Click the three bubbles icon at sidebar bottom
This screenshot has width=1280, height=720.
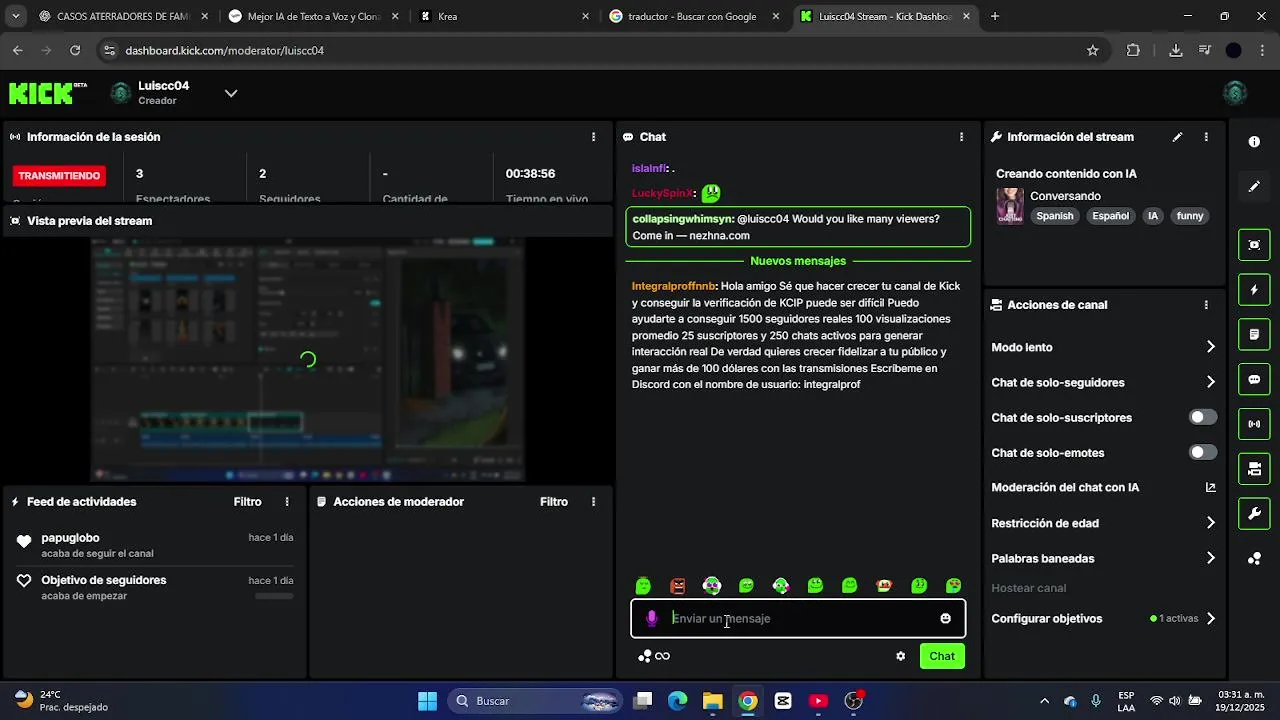[x=1254, y=559]
